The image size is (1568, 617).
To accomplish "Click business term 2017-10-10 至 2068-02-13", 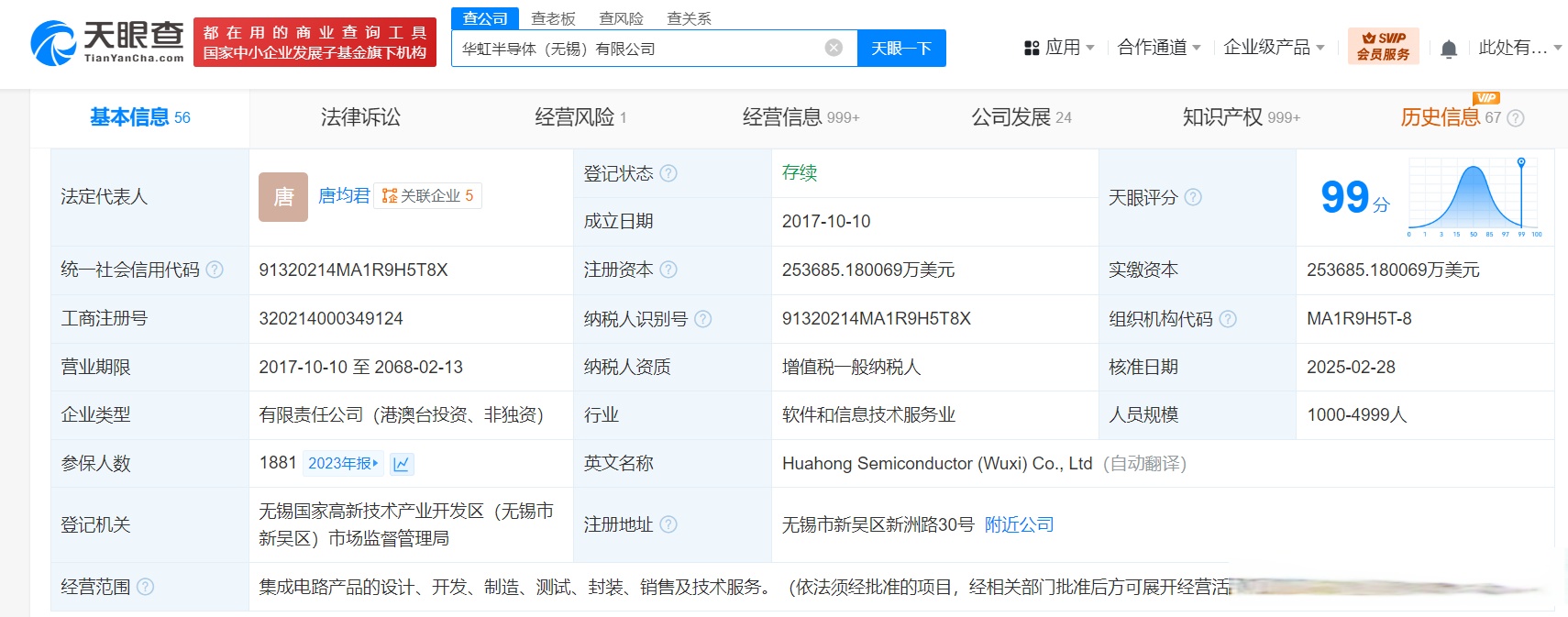I will [360, 368].
